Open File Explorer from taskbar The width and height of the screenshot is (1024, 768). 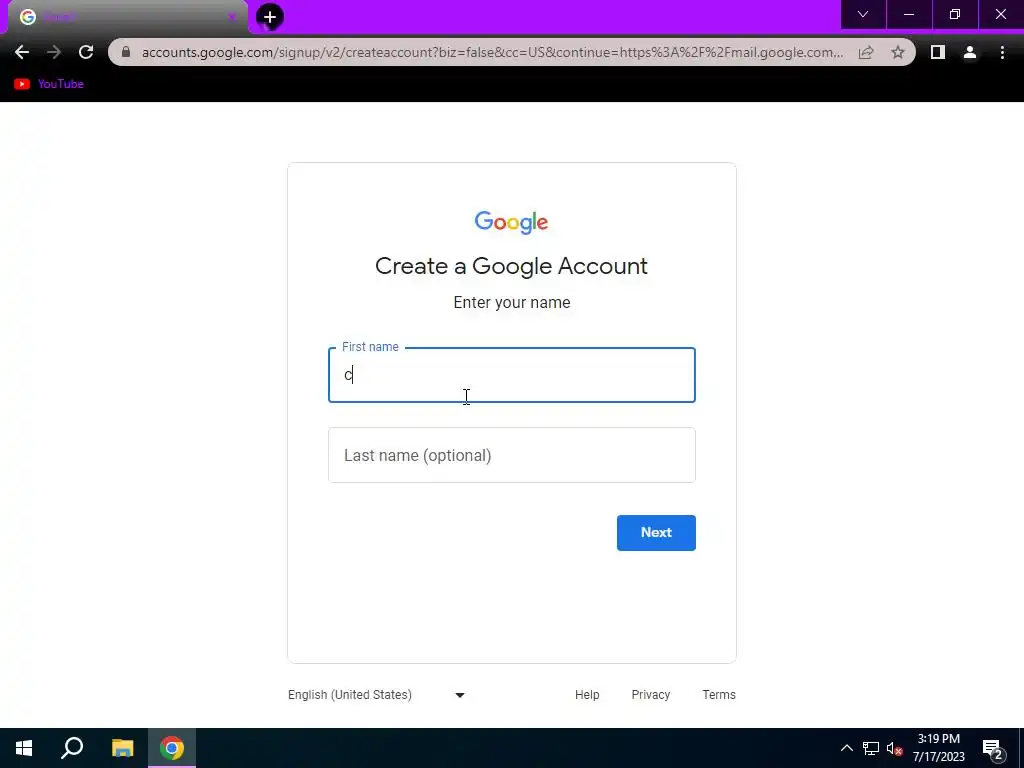122,748
